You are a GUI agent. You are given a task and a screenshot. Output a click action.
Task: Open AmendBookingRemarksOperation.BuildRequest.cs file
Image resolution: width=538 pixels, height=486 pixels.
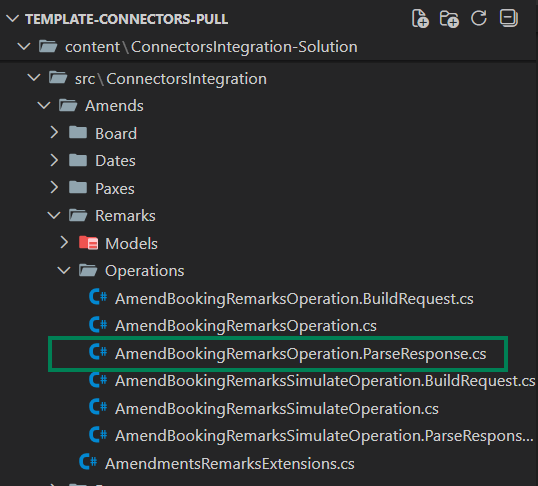pos(294,299)
